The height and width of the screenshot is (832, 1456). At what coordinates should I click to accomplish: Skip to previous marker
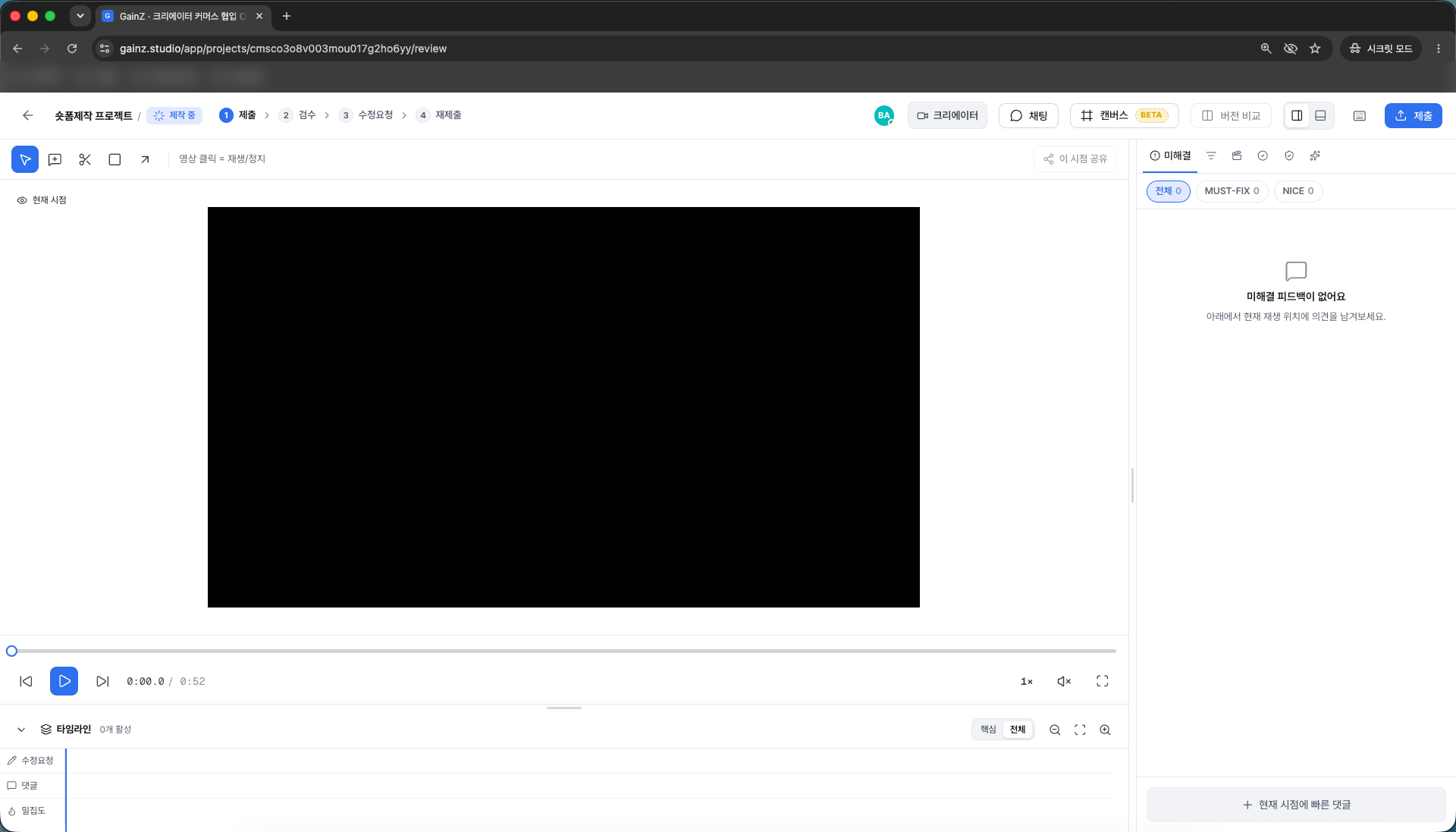click(x=26, y=681)
